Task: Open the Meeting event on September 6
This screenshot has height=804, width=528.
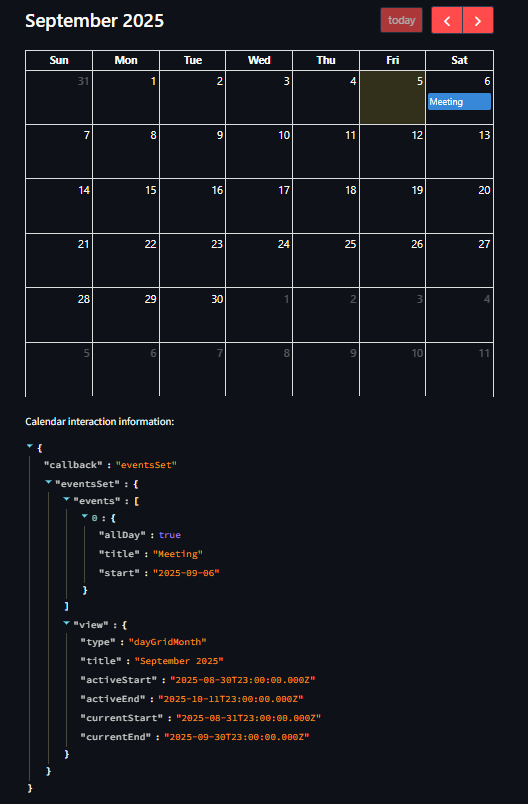Action: [x=459, y=102]
